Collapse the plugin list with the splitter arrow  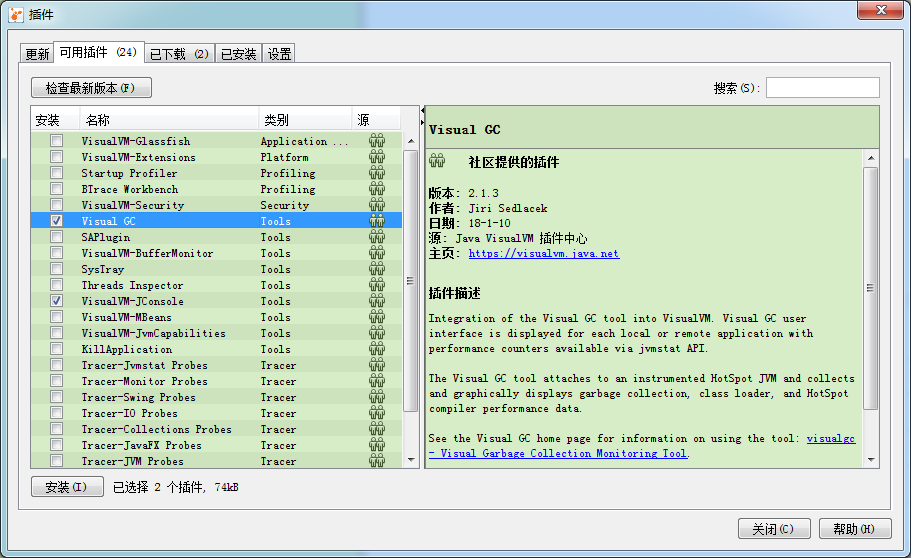tap(422, 110)
